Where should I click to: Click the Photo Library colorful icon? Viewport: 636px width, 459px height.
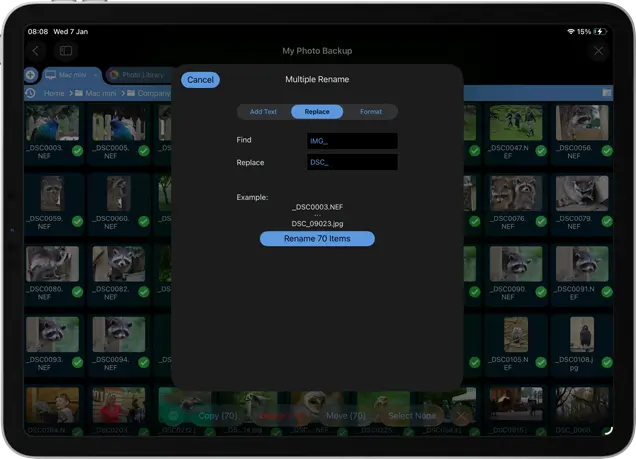(x=114, y=75)
